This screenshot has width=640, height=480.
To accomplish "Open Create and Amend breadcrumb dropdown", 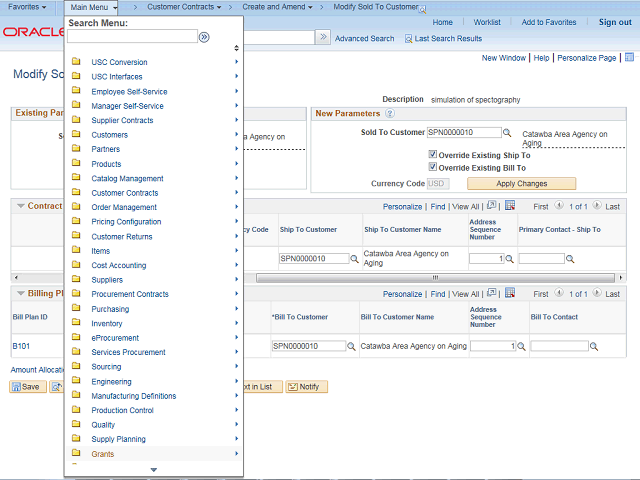I will [x=278, y=7].
